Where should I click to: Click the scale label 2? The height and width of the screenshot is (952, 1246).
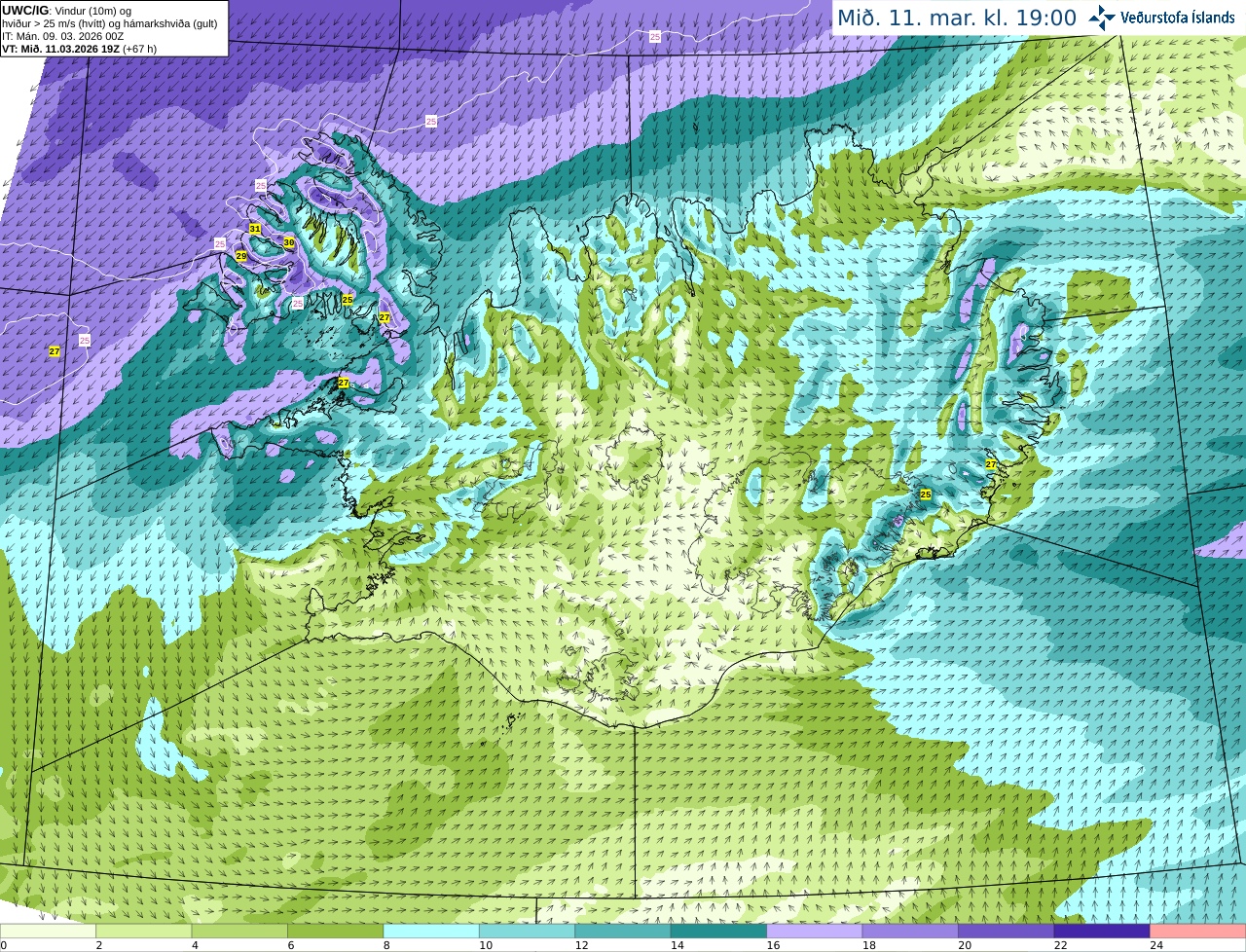coord(99,945)
